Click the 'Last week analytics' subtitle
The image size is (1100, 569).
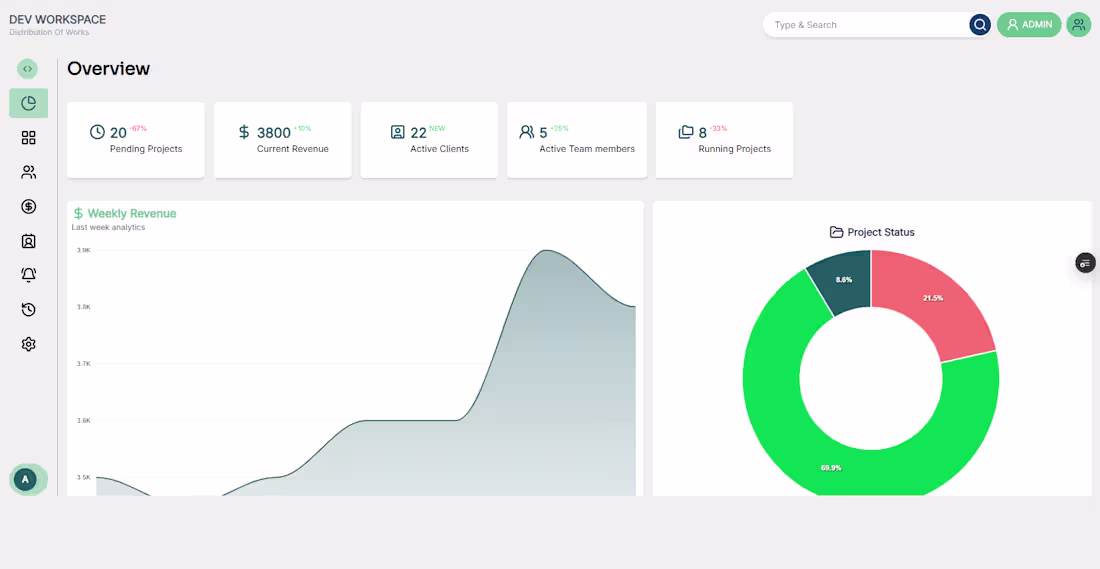108,227
